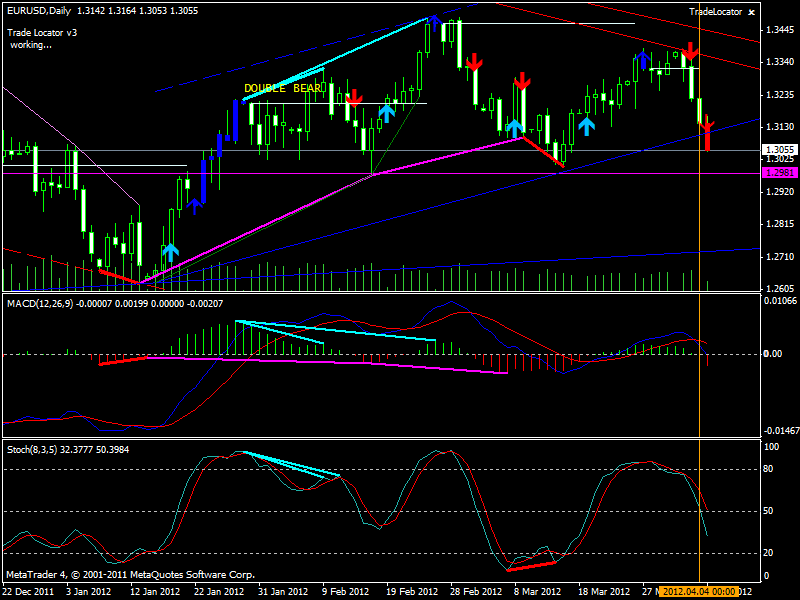This screenshot has height=600, width=800.
Task: Click the 1.2710 price scale value
Action: [x=780, y=256]
